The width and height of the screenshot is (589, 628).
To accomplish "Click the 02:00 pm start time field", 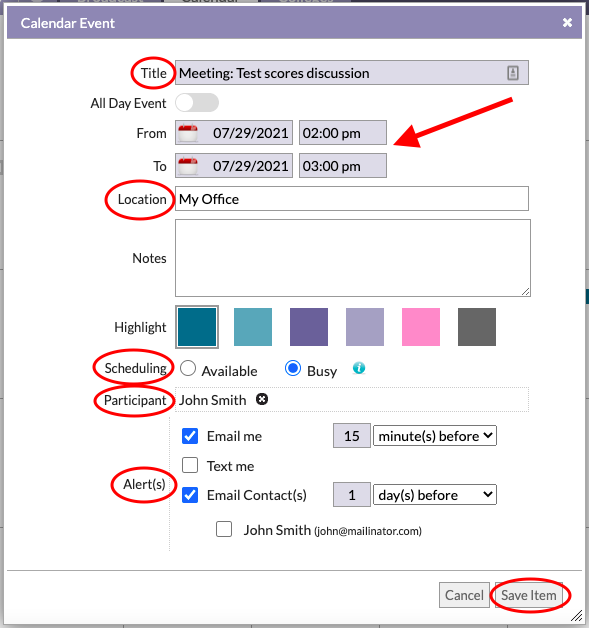I will (x=343, y=133).
